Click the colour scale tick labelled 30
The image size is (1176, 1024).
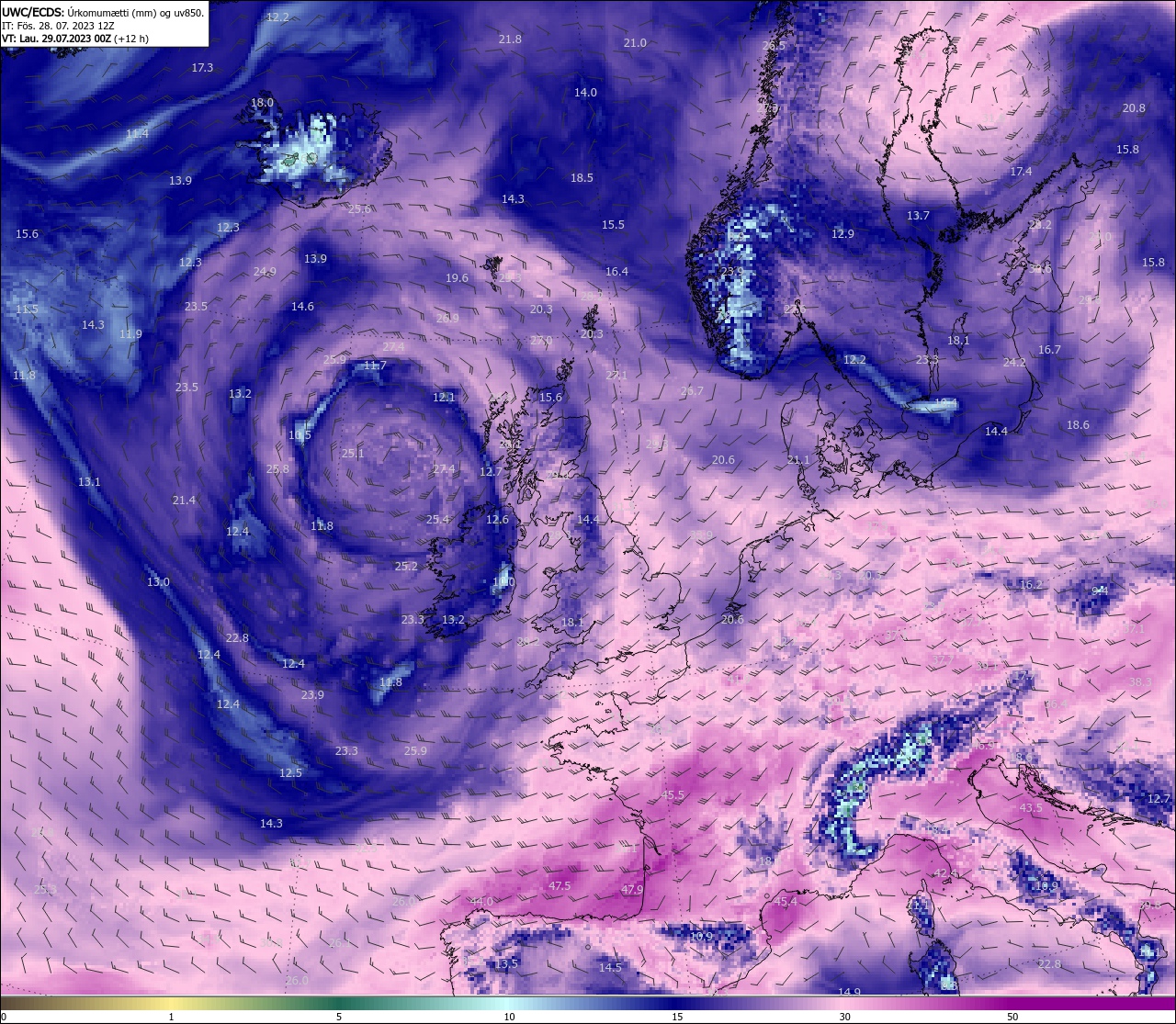point(844,1017)
